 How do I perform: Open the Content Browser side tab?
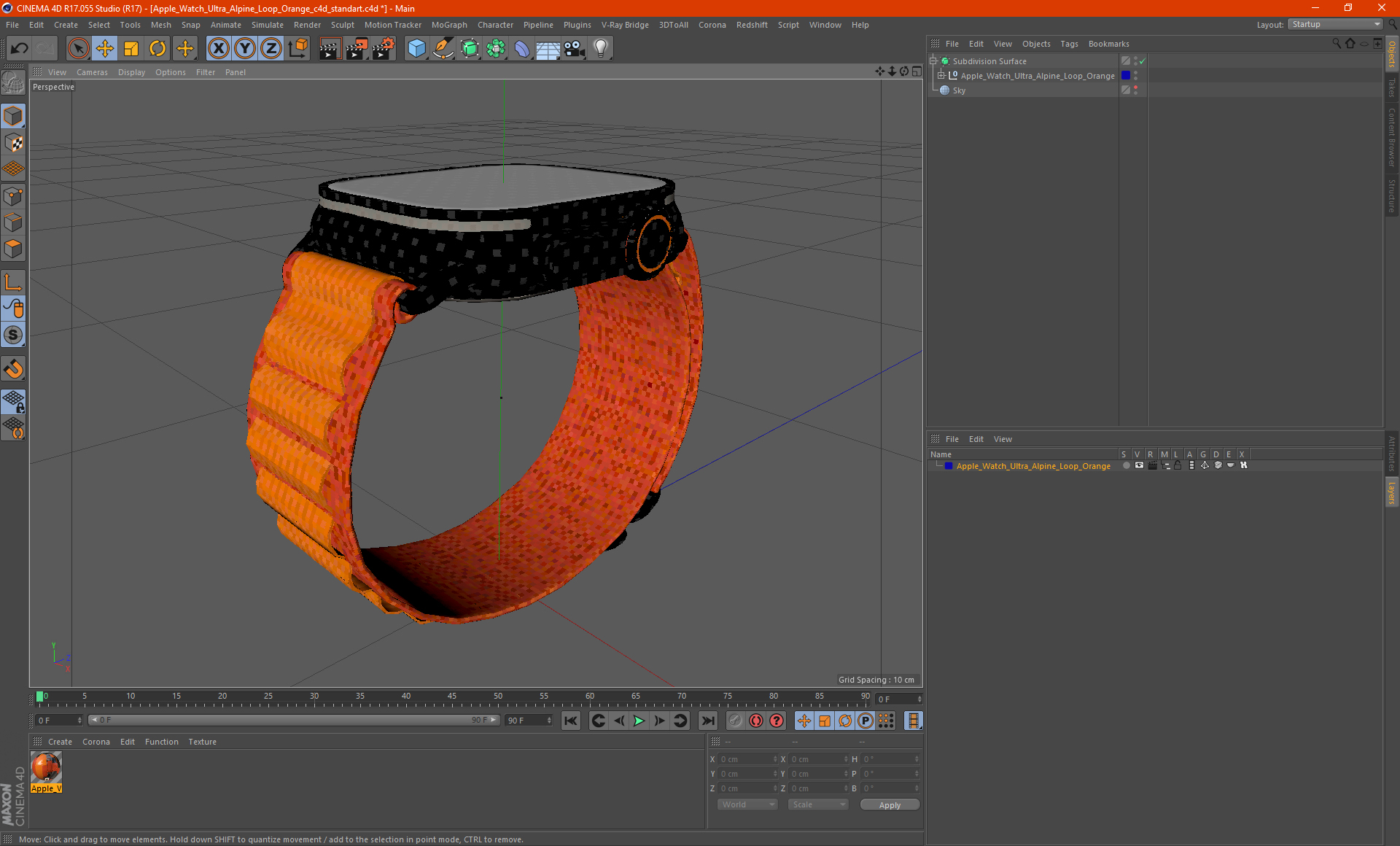pos(1391,137)
